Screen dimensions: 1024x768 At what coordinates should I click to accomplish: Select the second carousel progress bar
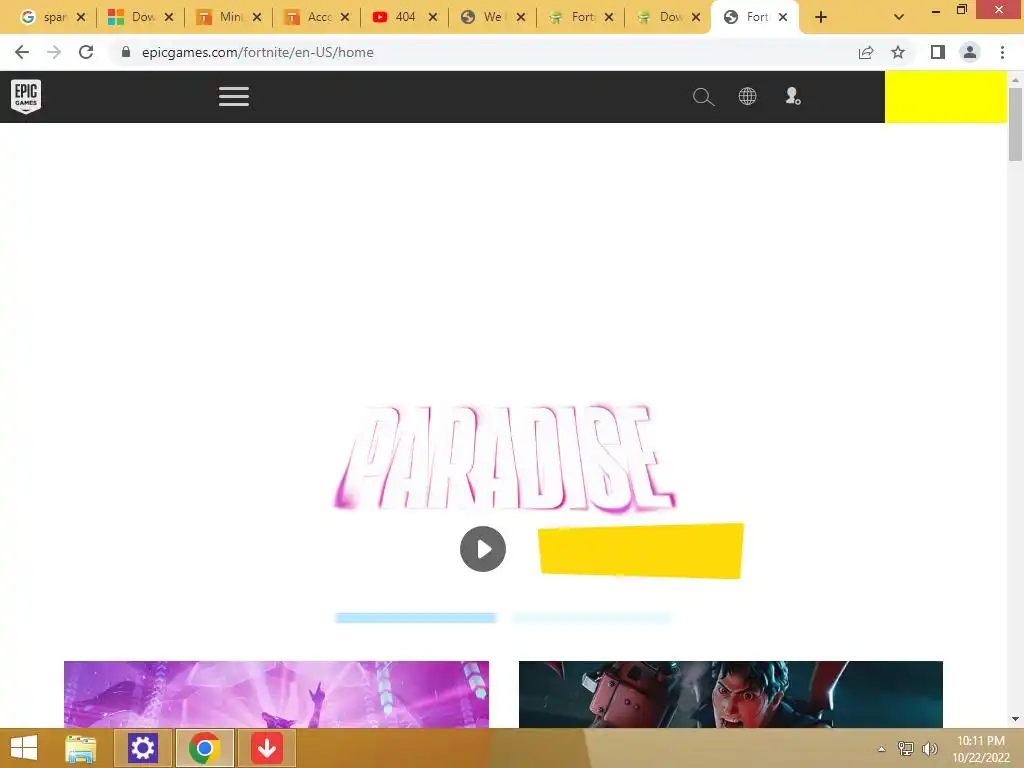[592, 618]
